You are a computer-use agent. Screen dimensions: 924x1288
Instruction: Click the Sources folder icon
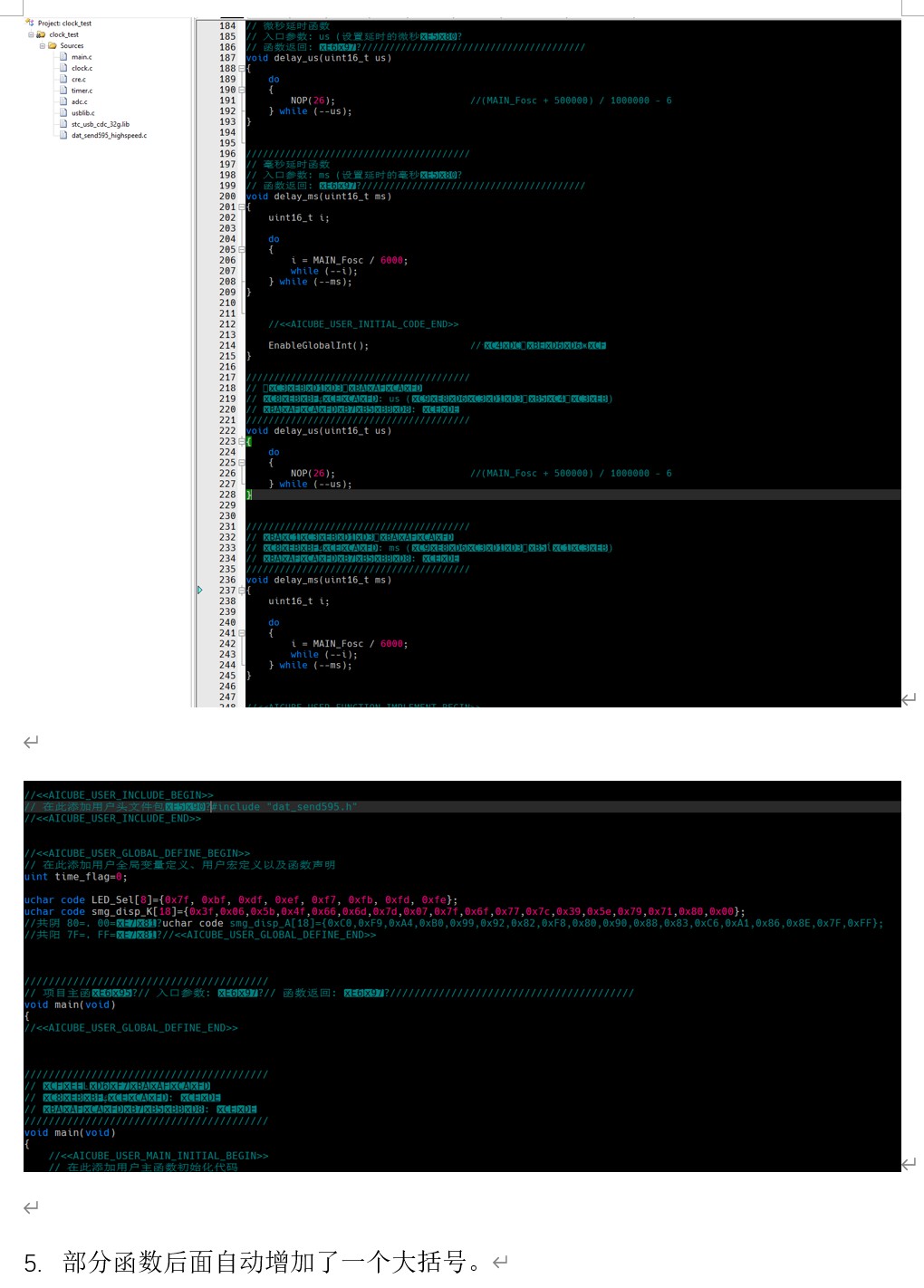tap(53, 45)
